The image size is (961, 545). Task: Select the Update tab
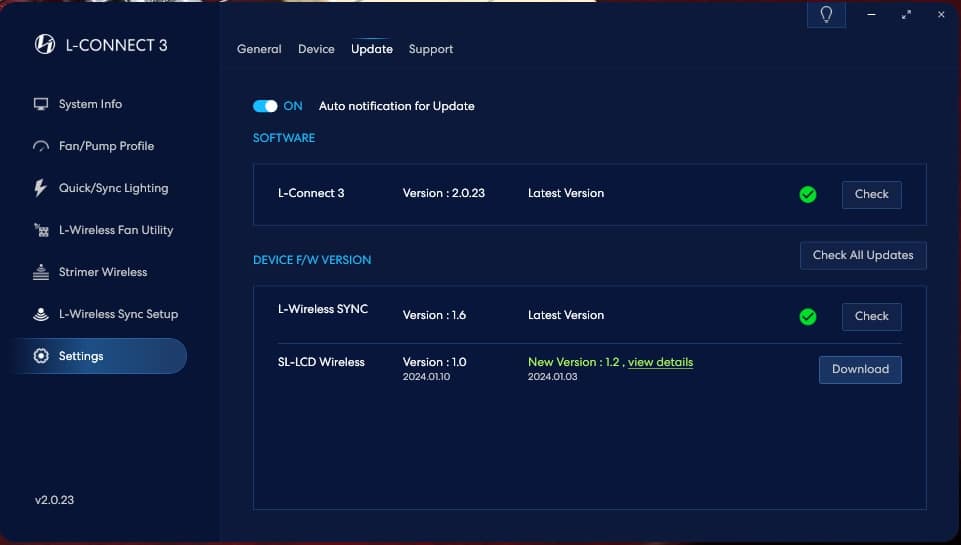(x=372, y=49)
